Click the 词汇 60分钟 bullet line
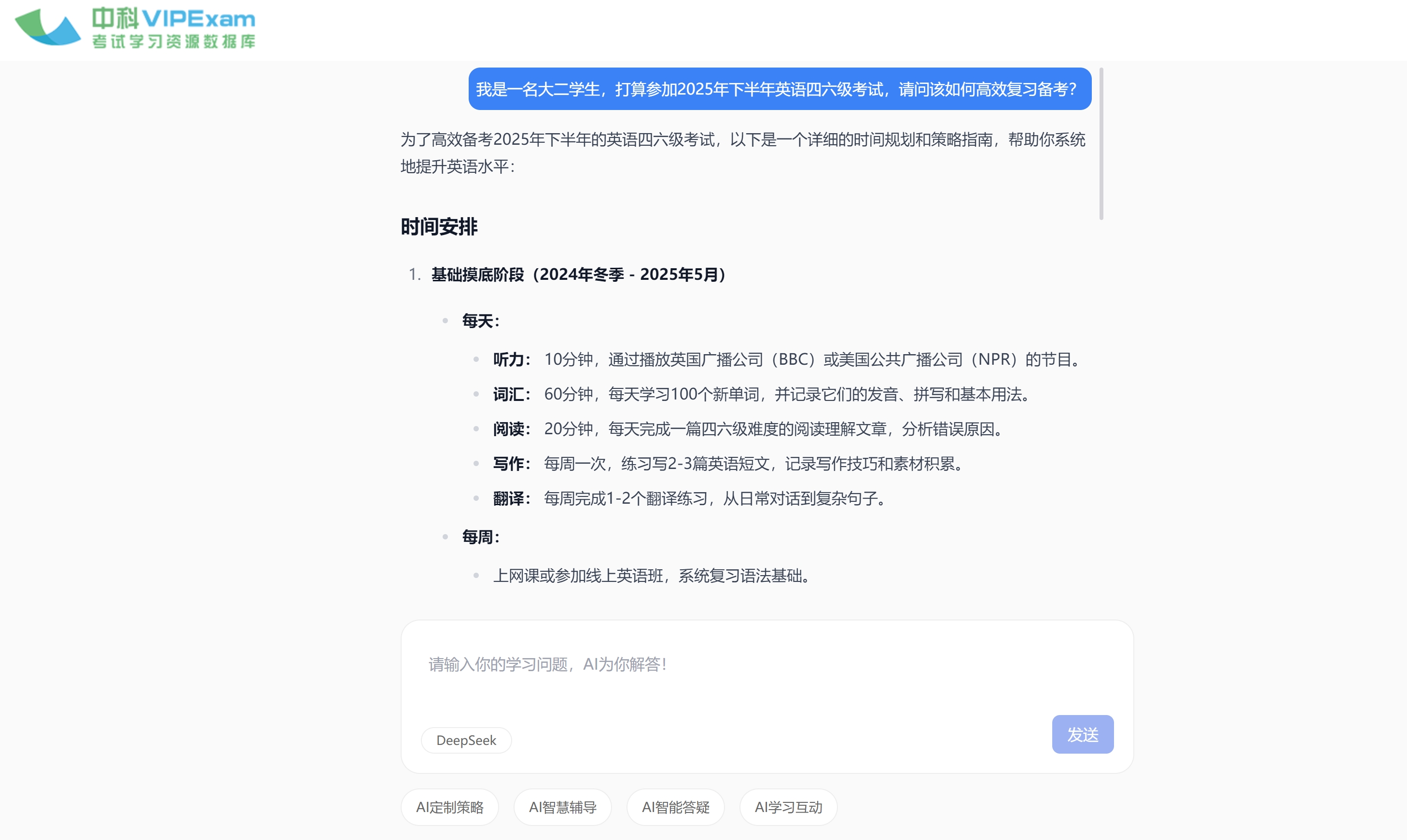The width and height of the screenshot is (1407, 840). point(762,395)
